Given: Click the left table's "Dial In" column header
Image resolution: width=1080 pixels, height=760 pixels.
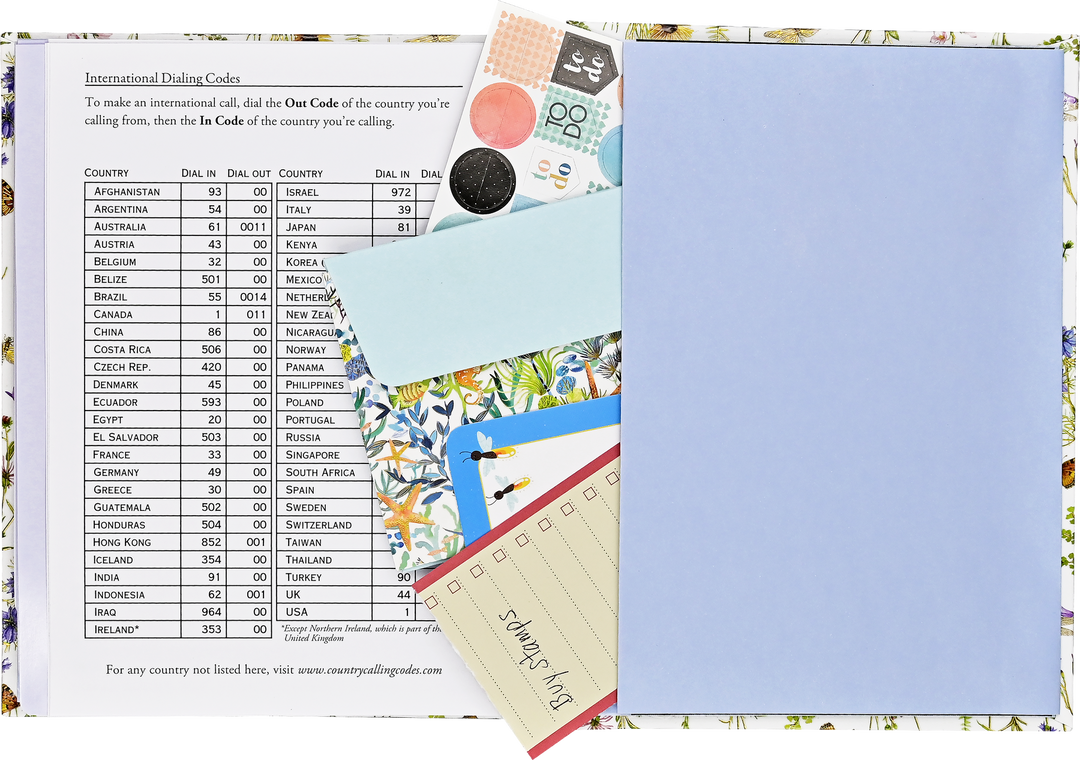Looking at the screenshot, I should coord(198,173).
